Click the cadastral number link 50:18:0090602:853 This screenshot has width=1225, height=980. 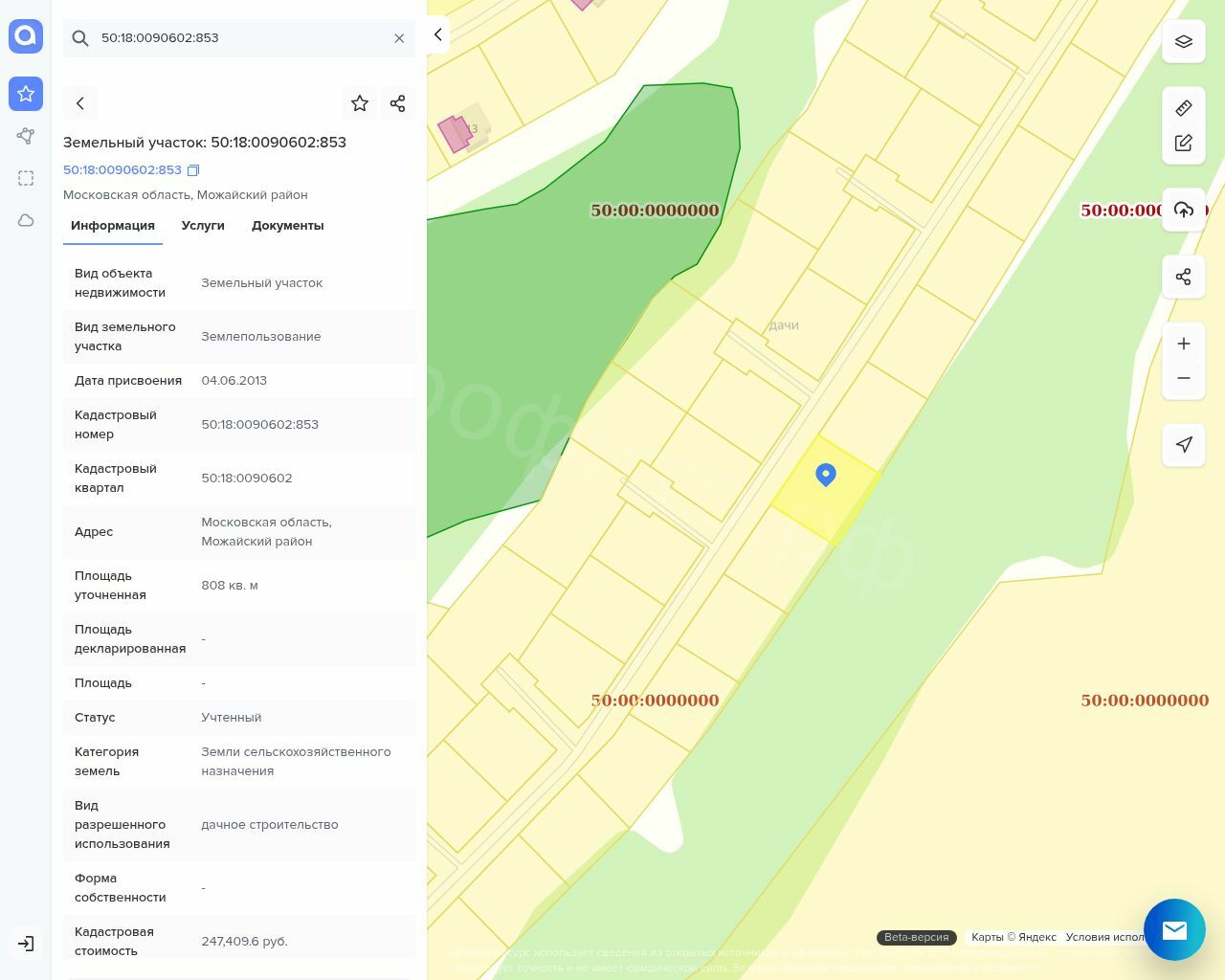[122, 169]
